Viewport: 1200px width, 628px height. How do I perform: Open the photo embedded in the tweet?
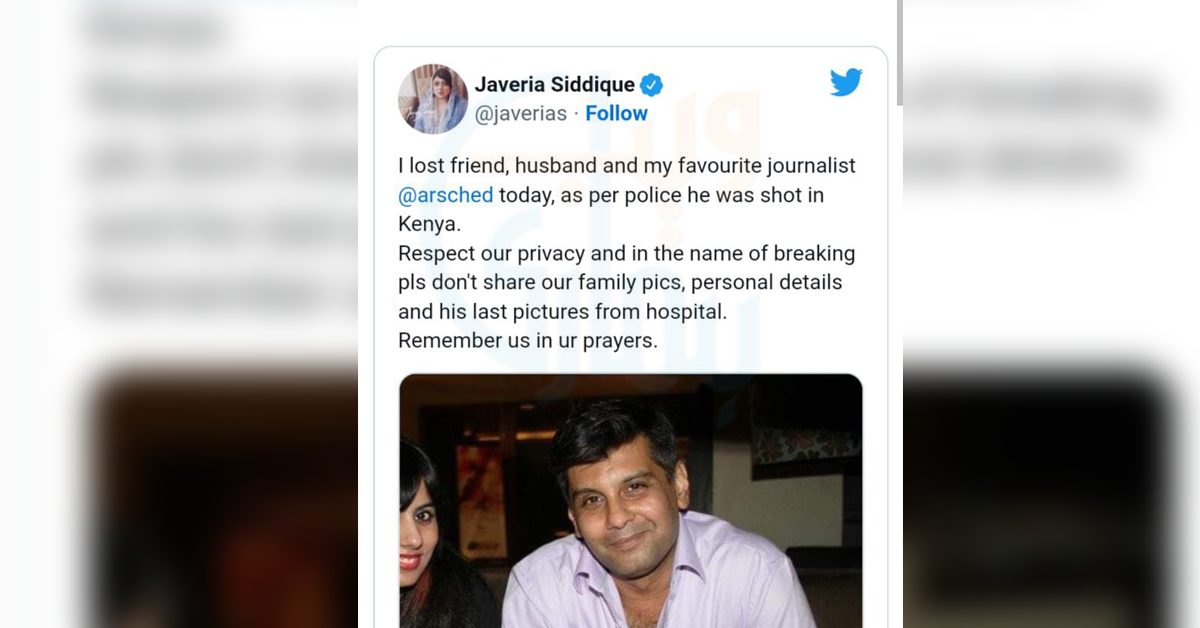point(630,500)
